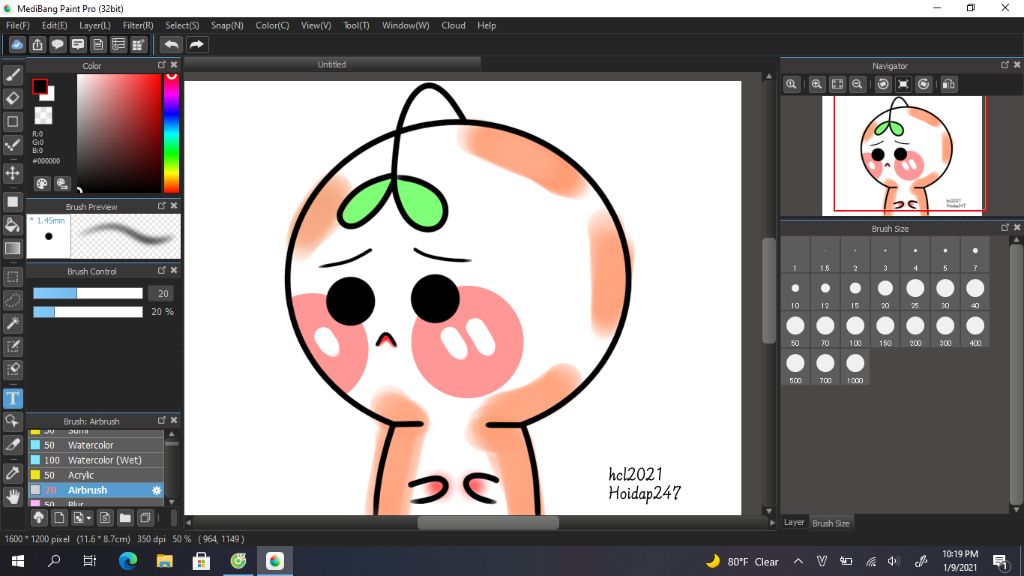Select the Eraser tool in left toolbar
This screenshot has width=1024, height=576.
(13, 98)
